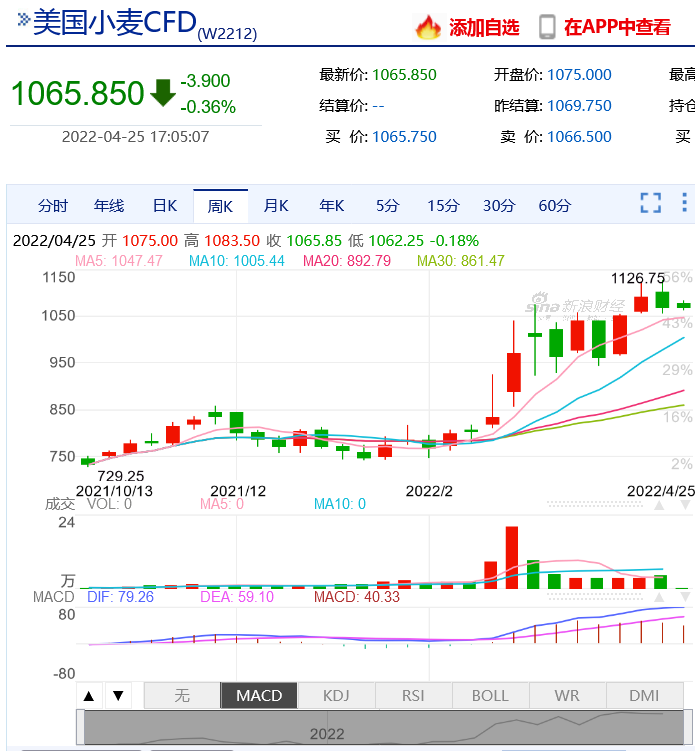Toggle the MACD indicator on
The height and width of the screenshot is (751, 695).
pos(259,695)
